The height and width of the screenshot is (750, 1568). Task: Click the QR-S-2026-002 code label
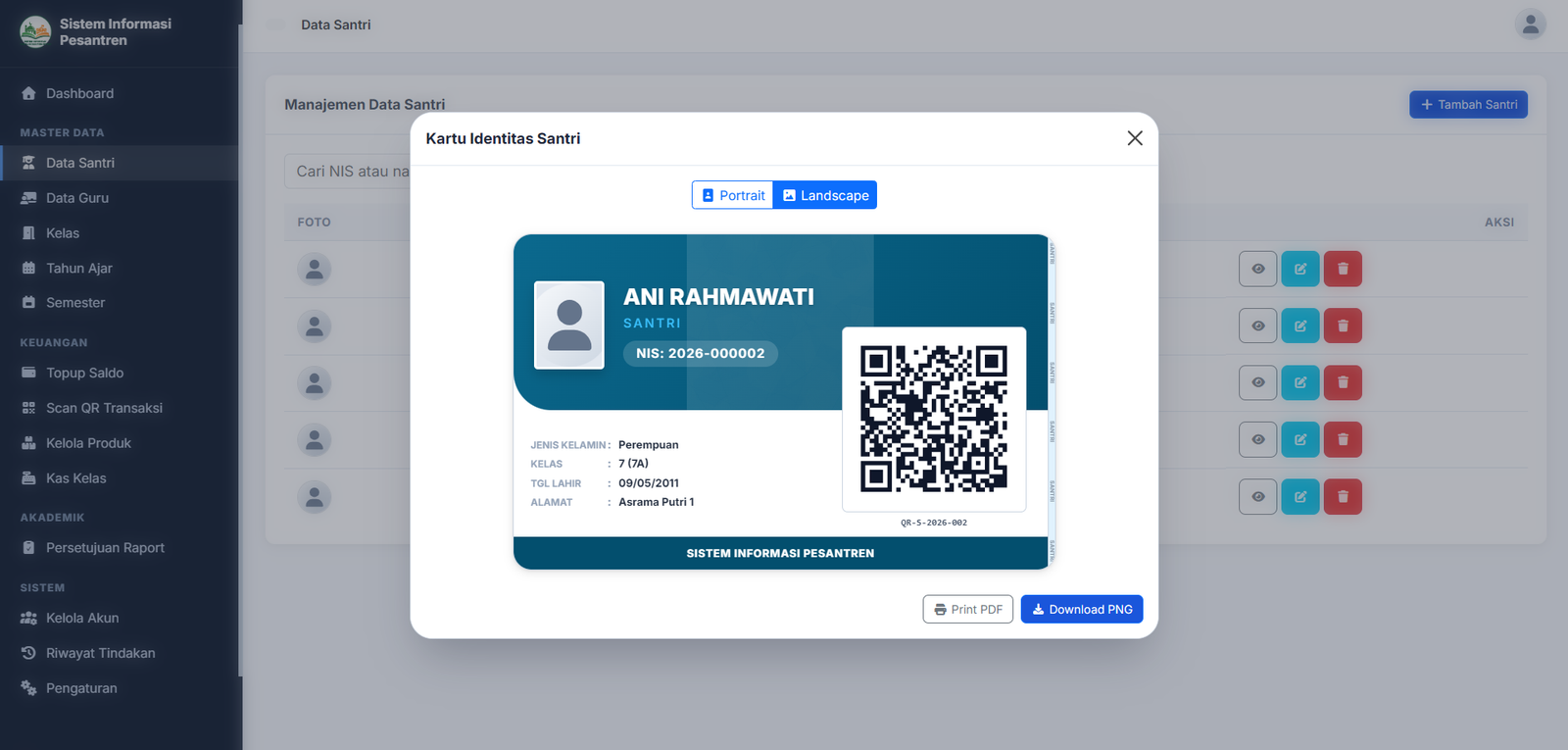(934, 523)
